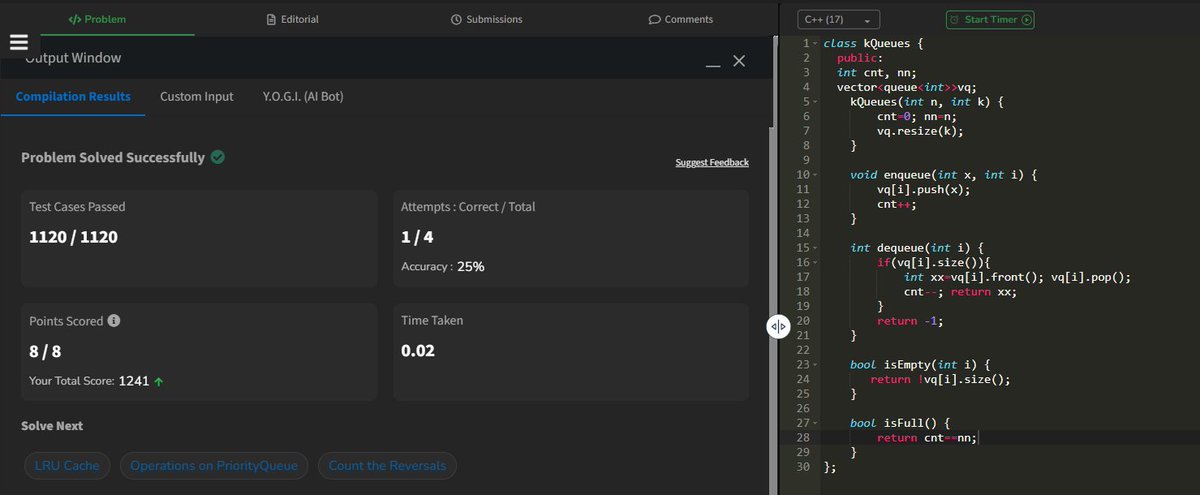Collapse the isFull fold at line 27
Image resolution: width=1200 pixels, height=495 pixels.
pyautogui.click(x=816, y=423)
